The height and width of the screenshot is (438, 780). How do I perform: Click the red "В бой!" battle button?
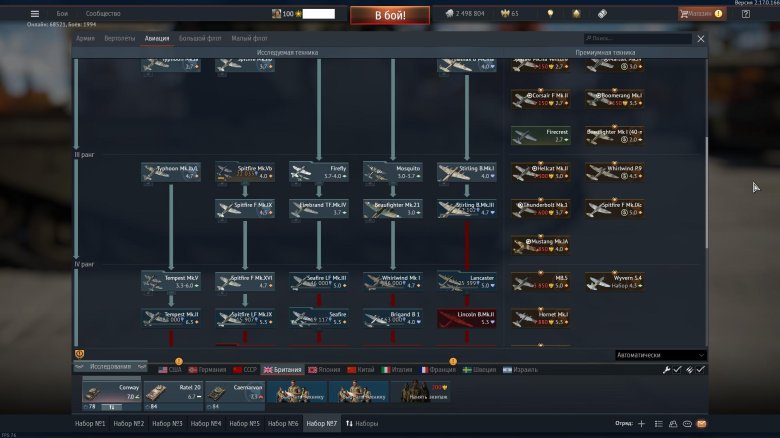pyautogui.click(x=389, y=14)
